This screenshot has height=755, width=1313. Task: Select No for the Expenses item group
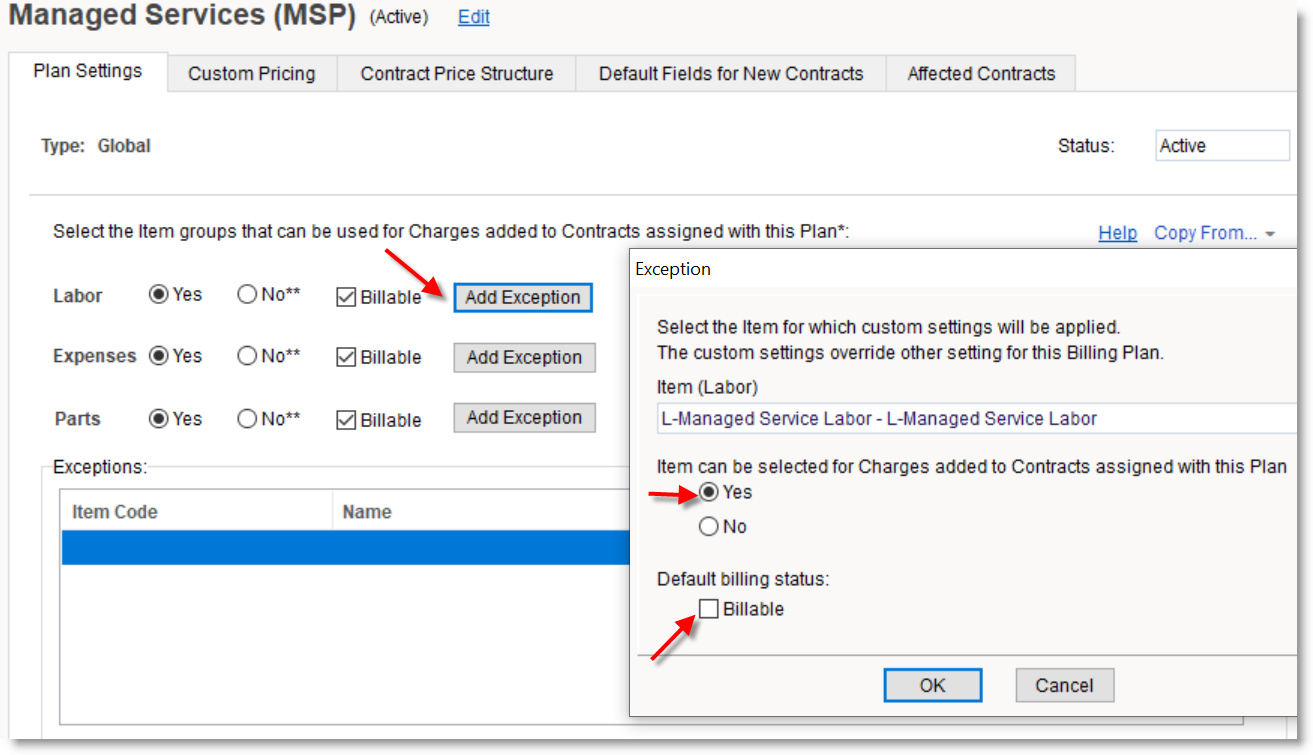click(248, 357)
